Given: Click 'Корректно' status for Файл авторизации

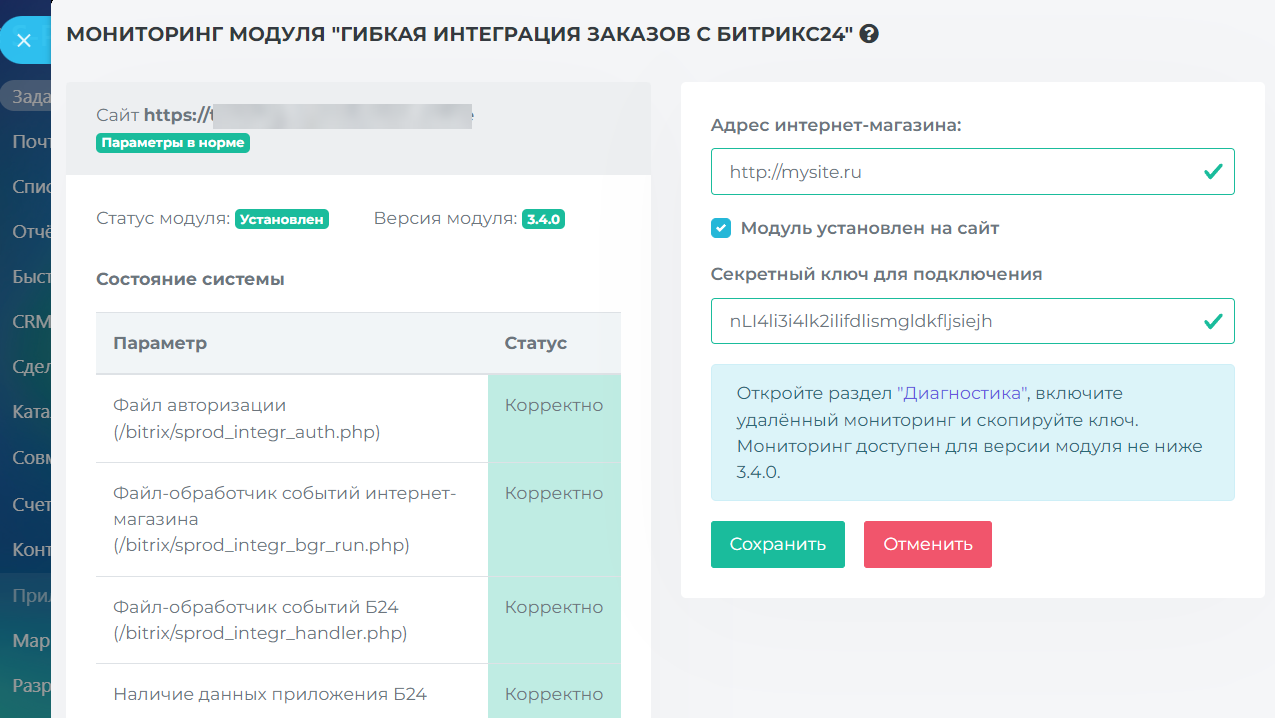Looking at the screenshot, I should pyautogui.click(x=554, y=405).
